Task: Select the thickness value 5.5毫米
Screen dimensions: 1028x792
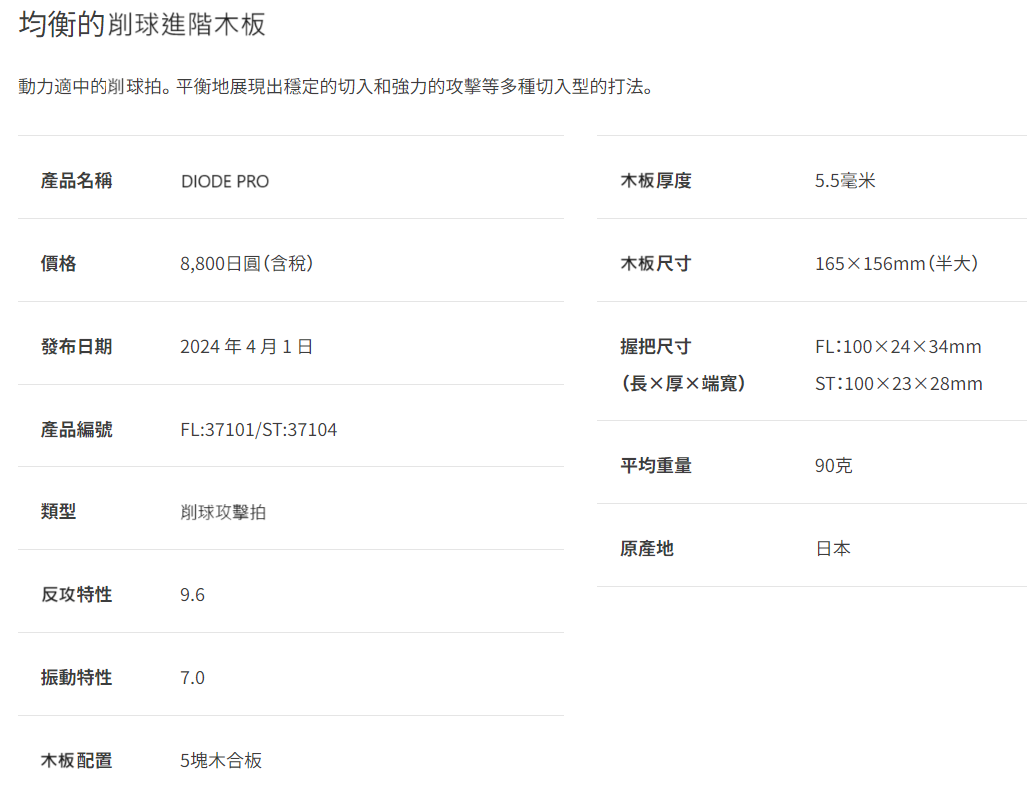Action: click(845, 180)
